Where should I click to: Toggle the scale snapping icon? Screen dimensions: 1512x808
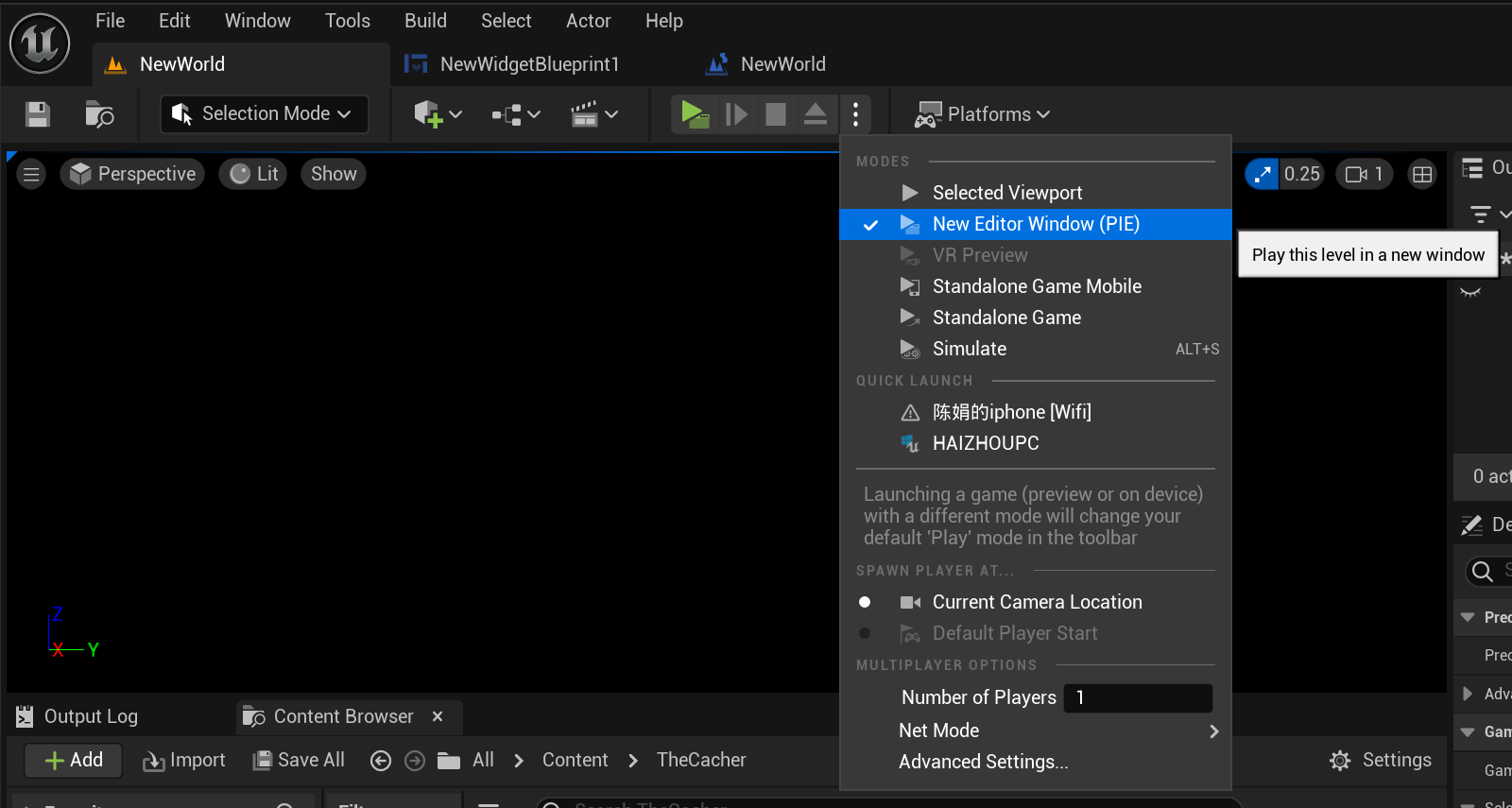tap(1262, 174)
